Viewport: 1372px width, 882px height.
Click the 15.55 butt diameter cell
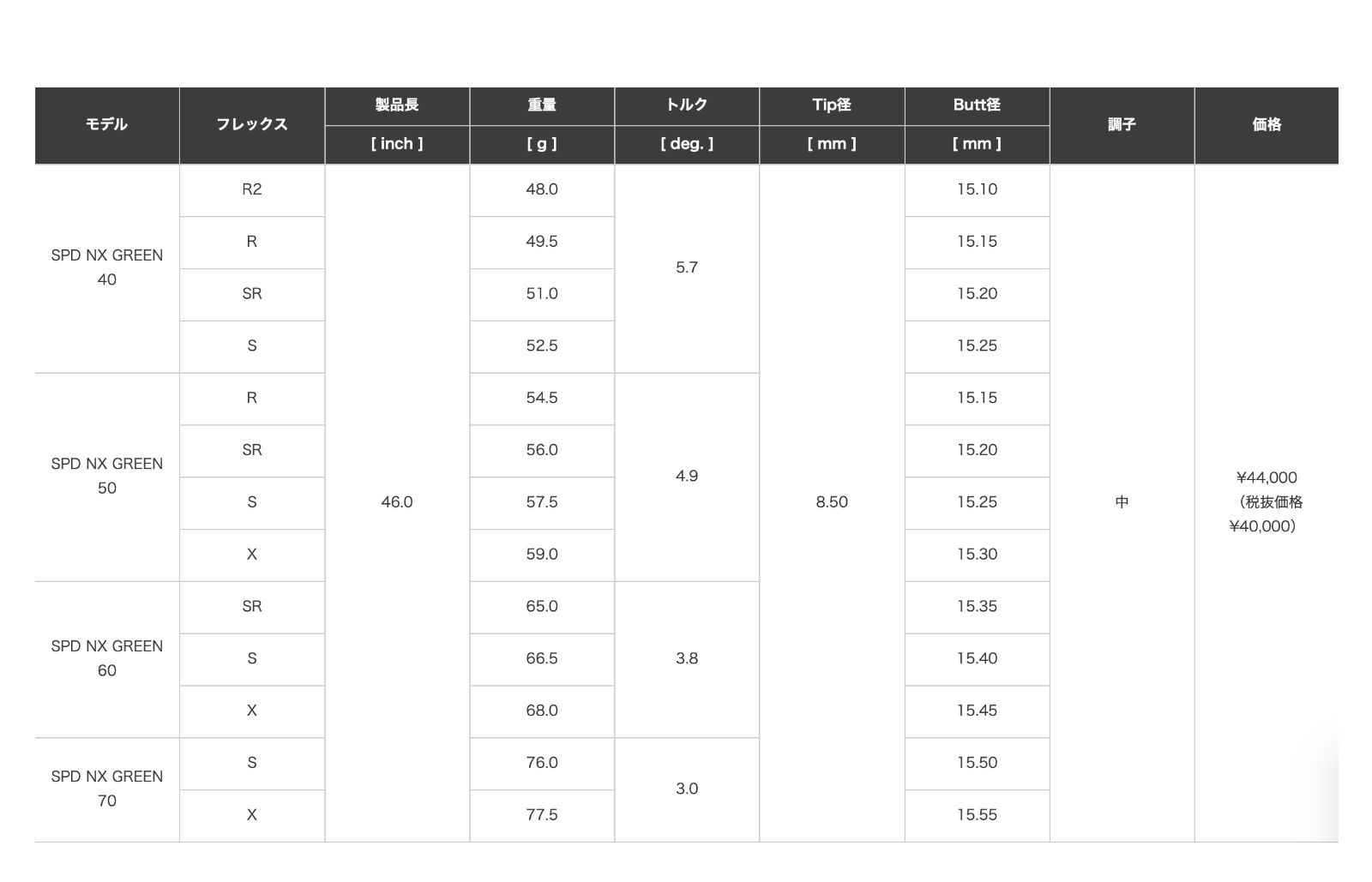pos(977,815)
